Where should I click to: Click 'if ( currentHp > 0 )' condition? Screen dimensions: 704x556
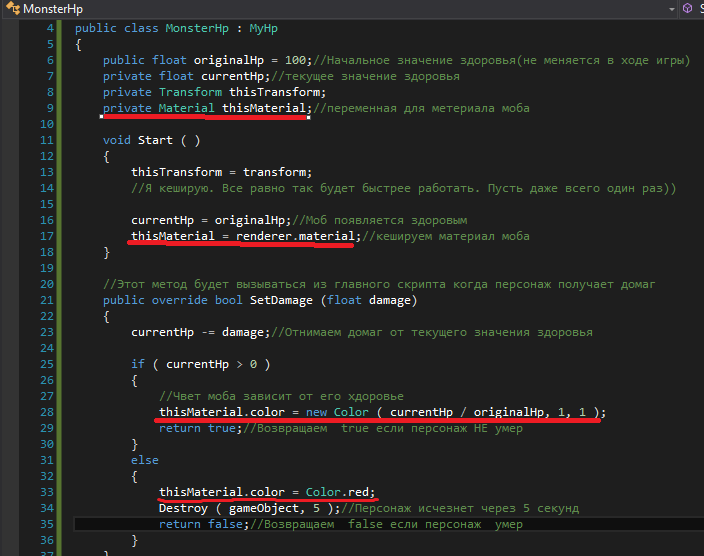pyautogui.click(x=201, y=364)
